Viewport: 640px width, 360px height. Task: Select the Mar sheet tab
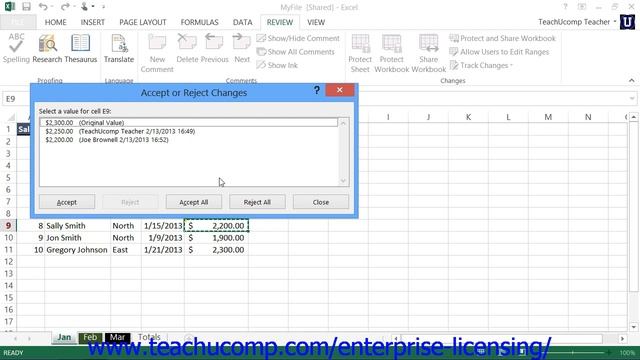point(117,337)
